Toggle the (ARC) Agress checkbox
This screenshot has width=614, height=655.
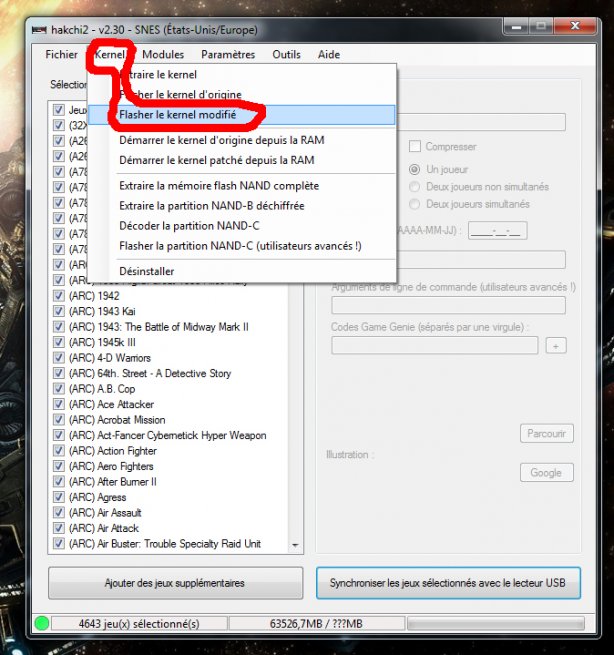click(x=58, y=497)
